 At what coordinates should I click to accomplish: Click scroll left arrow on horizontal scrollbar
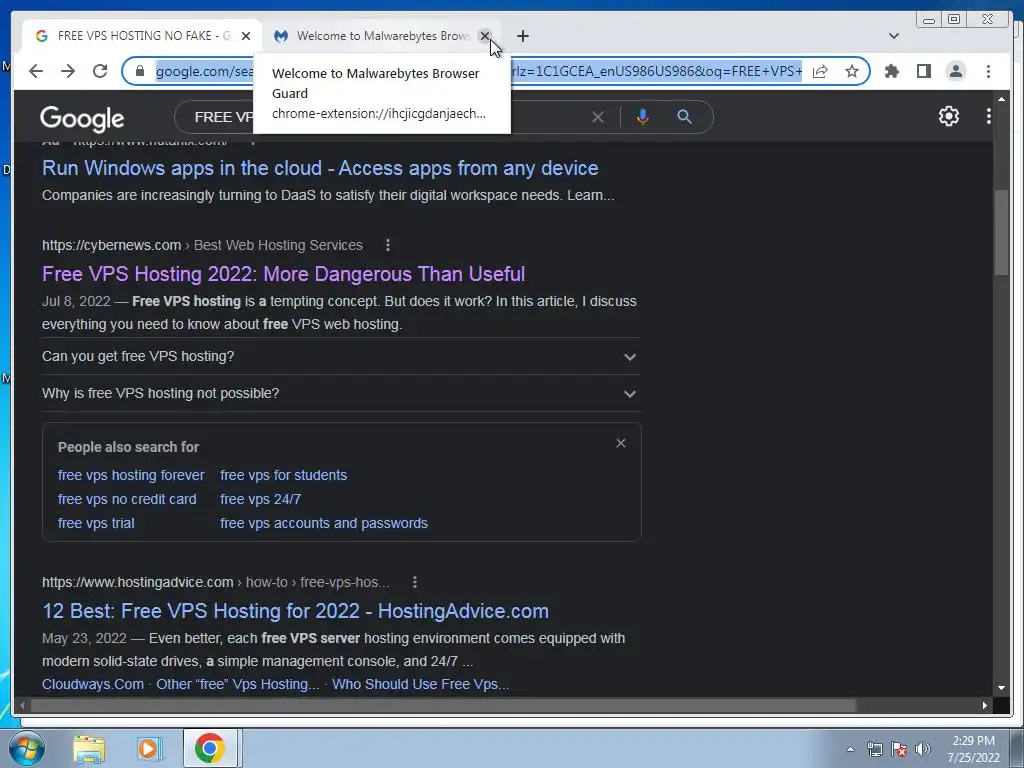coord(22,705)
